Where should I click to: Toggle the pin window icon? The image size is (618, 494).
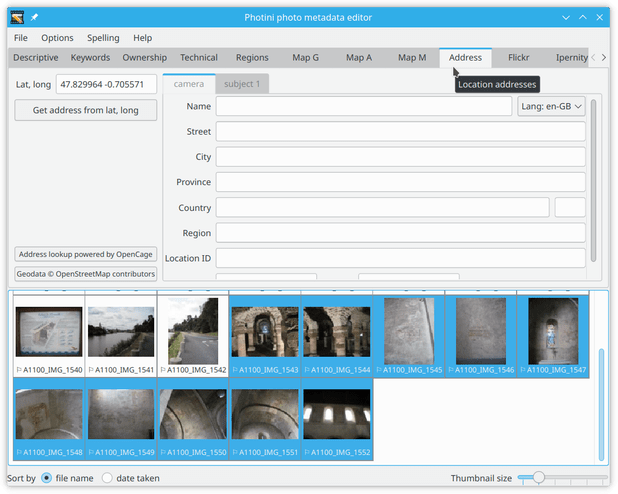34,17
